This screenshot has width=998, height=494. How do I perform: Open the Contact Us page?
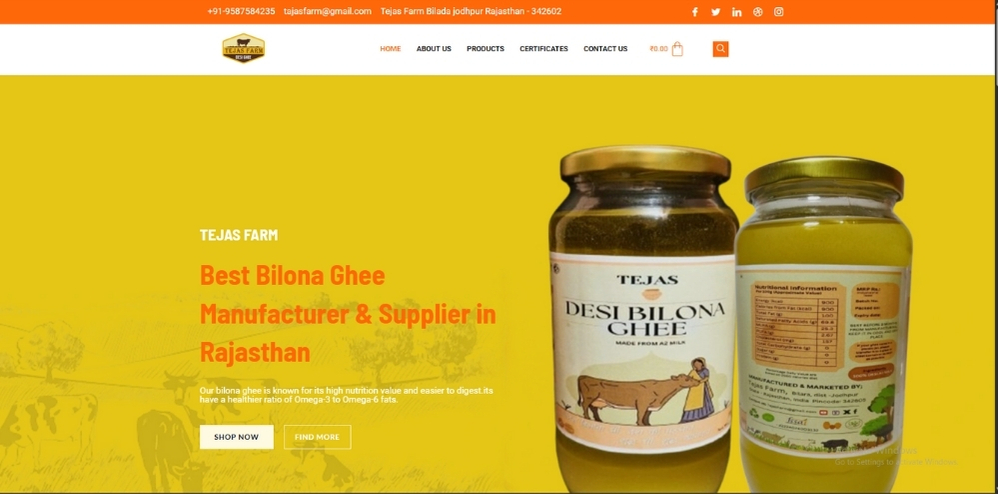pyautogui.click(x=605, y=49)
